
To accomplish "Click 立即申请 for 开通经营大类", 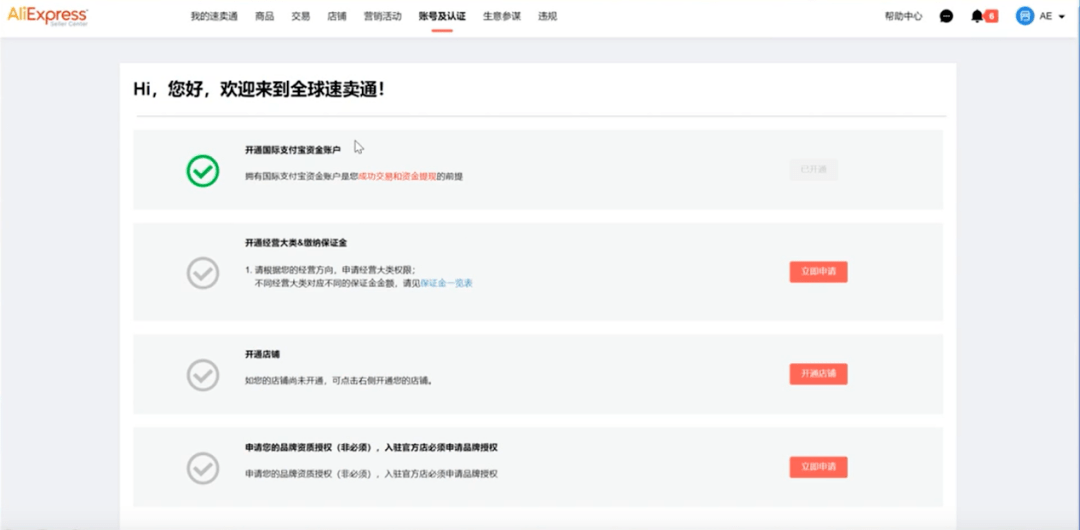I will click(x=818, y=272).
